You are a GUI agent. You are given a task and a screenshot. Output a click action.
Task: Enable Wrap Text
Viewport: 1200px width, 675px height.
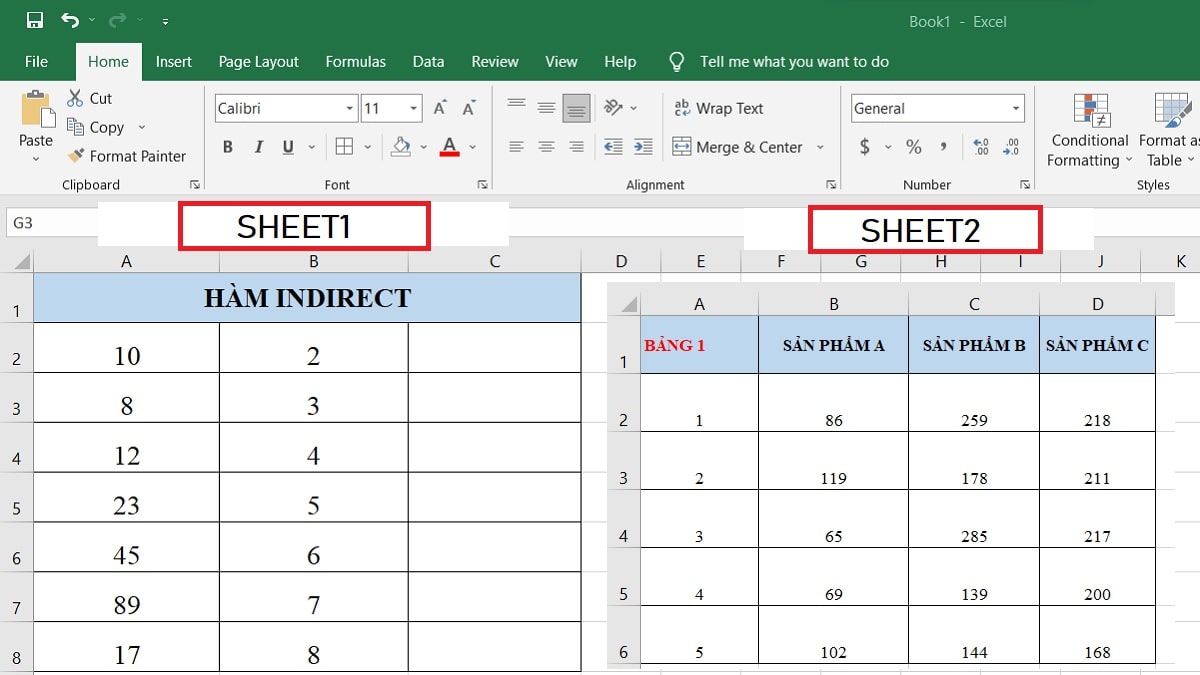[718, 108]
